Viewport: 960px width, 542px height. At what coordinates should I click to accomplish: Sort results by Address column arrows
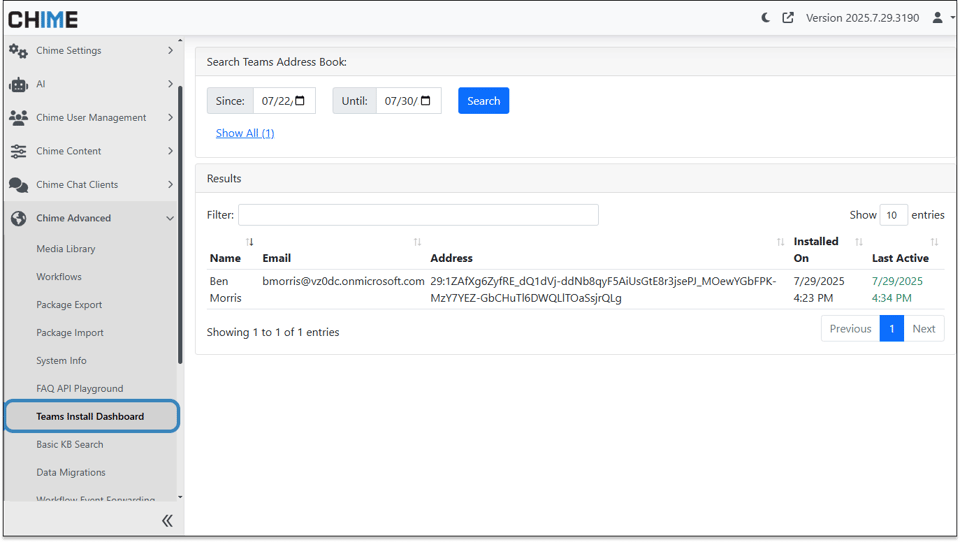(x=781, y=242)
